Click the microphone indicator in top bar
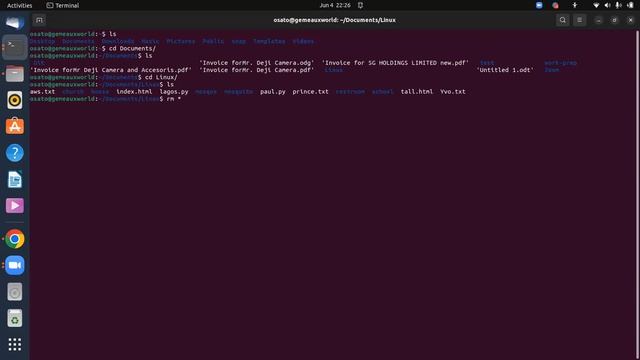 tap(618, 5)
